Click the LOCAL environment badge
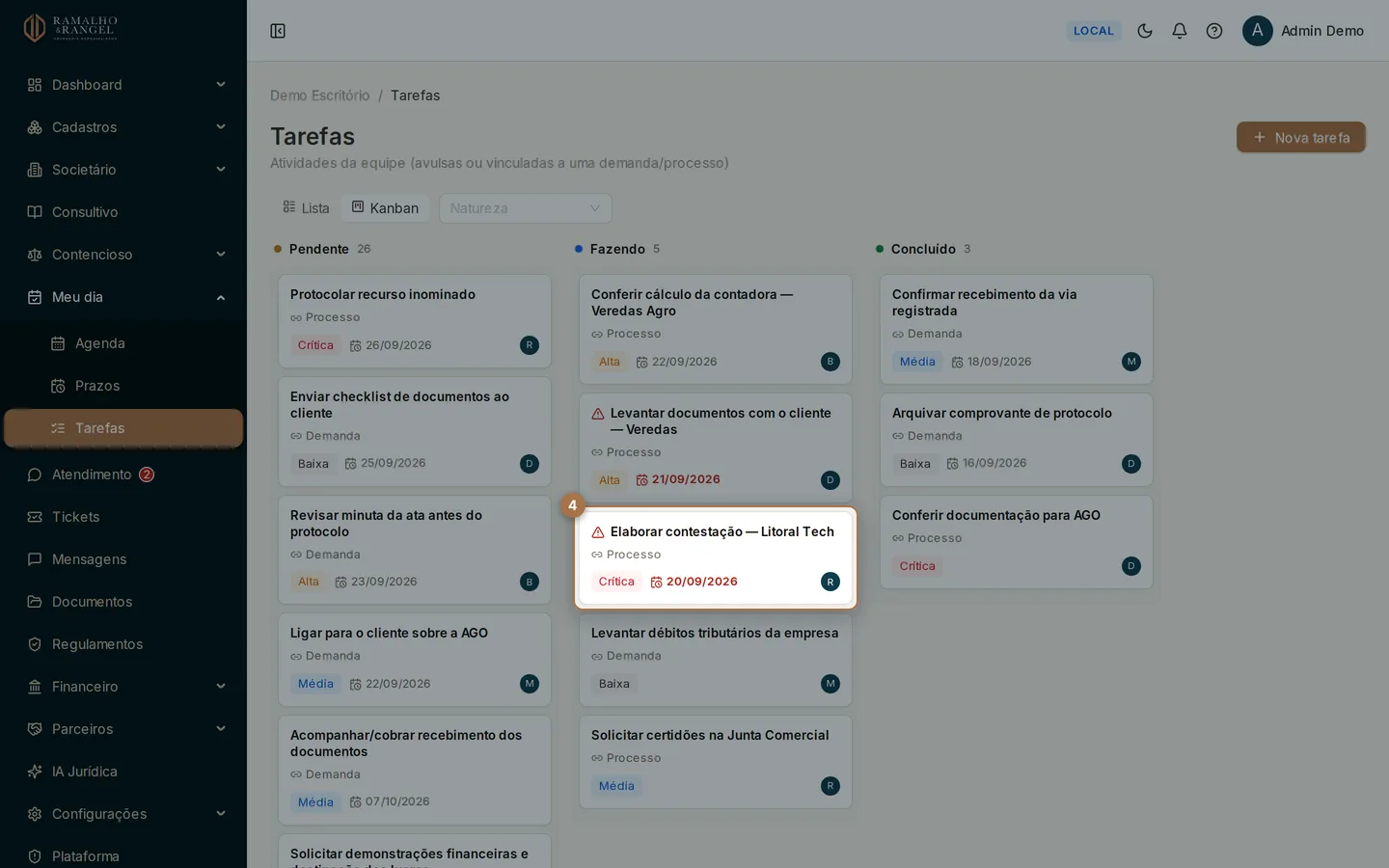Screen dimensions: 1389x868 click(1094, 31)
